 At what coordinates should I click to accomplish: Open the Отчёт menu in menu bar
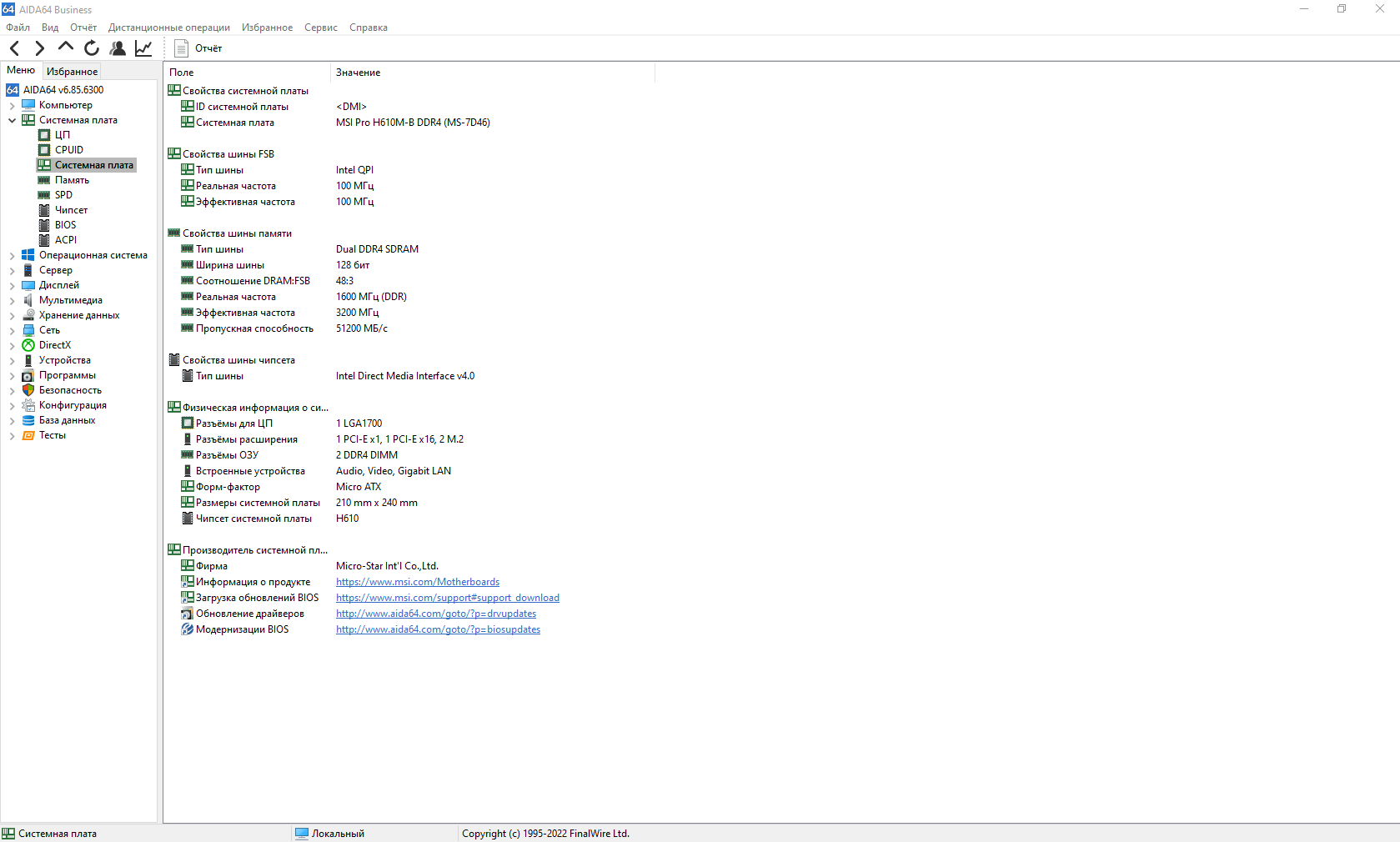[83, 28]
